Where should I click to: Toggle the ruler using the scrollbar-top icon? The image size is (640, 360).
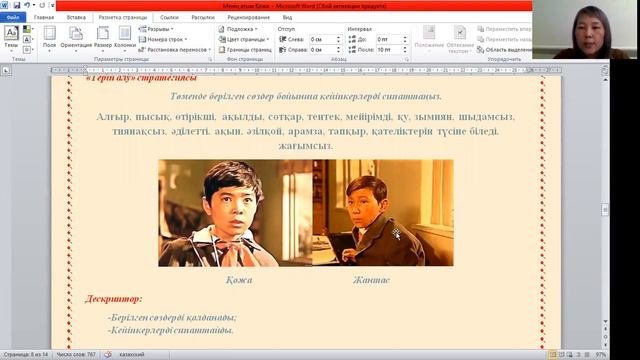click(605, 70)
